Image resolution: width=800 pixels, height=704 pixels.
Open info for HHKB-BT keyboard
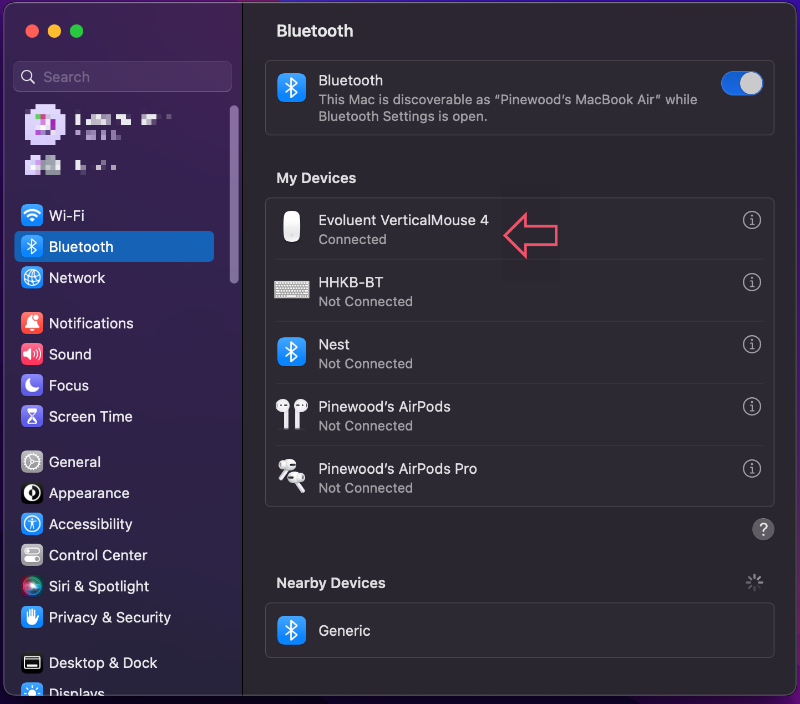752,282
